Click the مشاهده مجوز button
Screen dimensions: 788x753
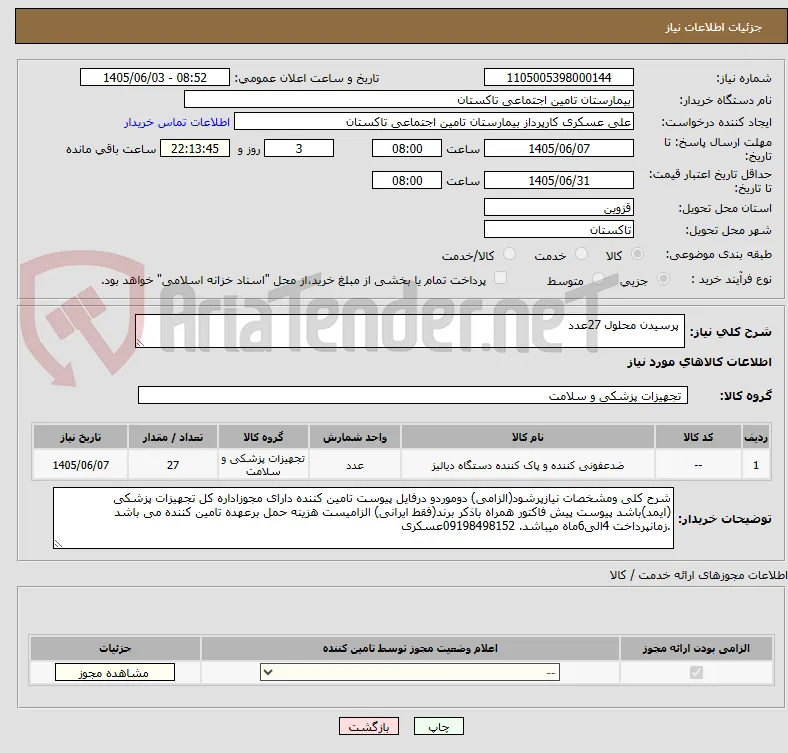click(x=115, y=673)
